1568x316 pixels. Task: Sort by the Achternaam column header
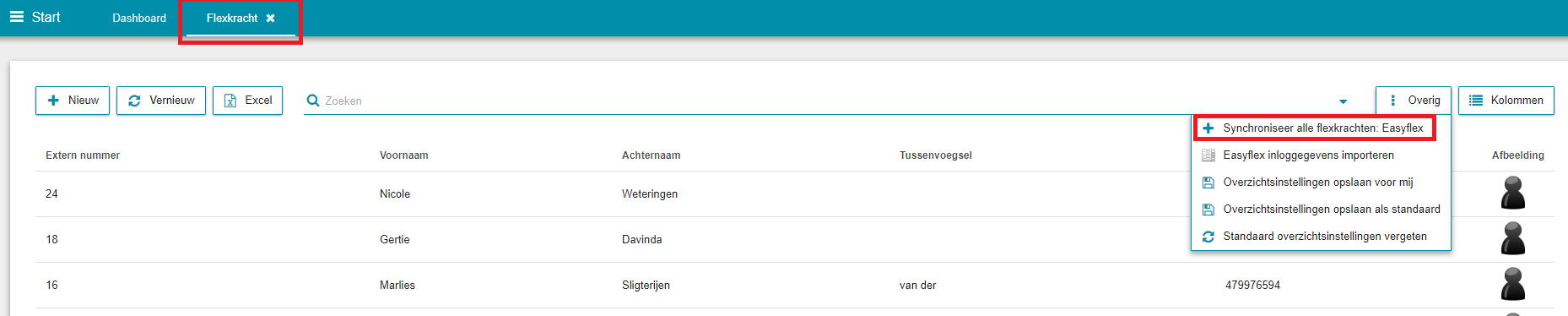coord(651,155)
